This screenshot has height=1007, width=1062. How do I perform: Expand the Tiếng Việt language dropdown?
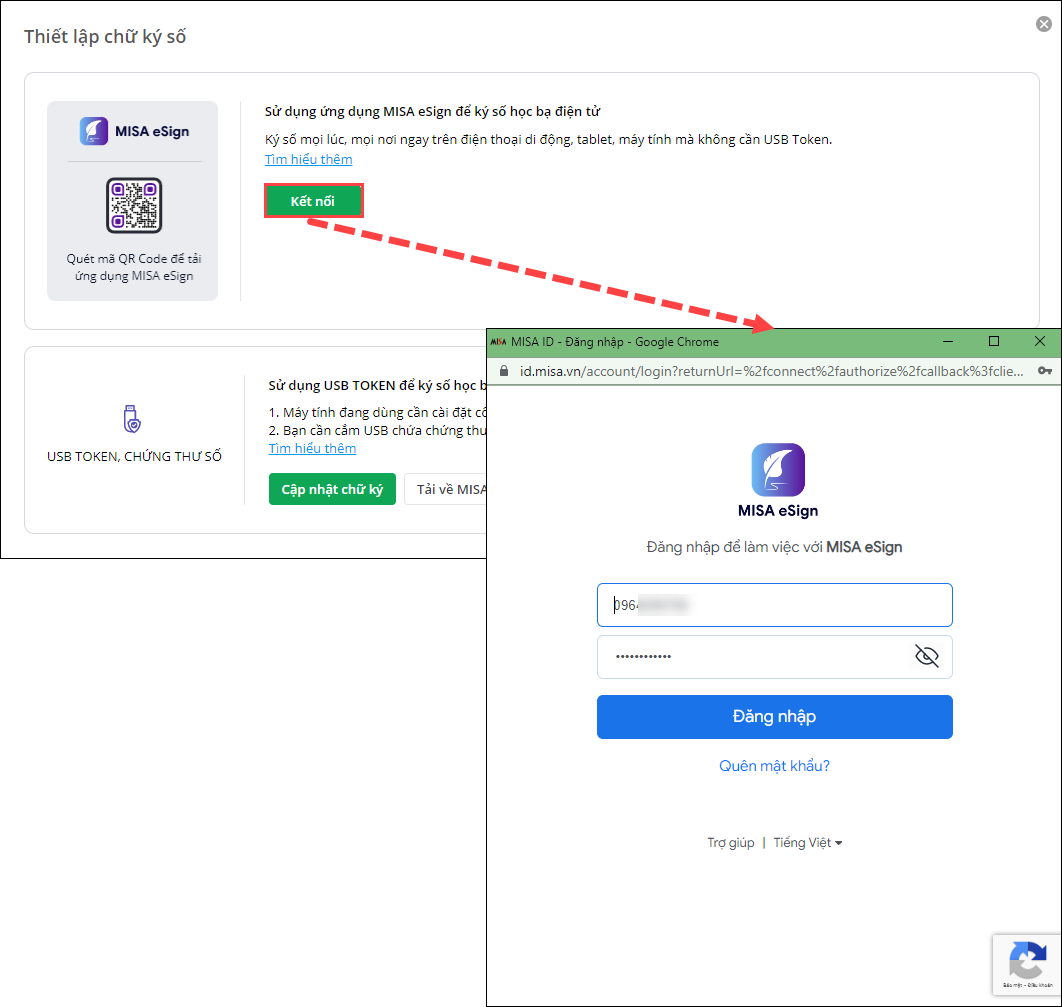pyautogui.click(x=807, y=842)
